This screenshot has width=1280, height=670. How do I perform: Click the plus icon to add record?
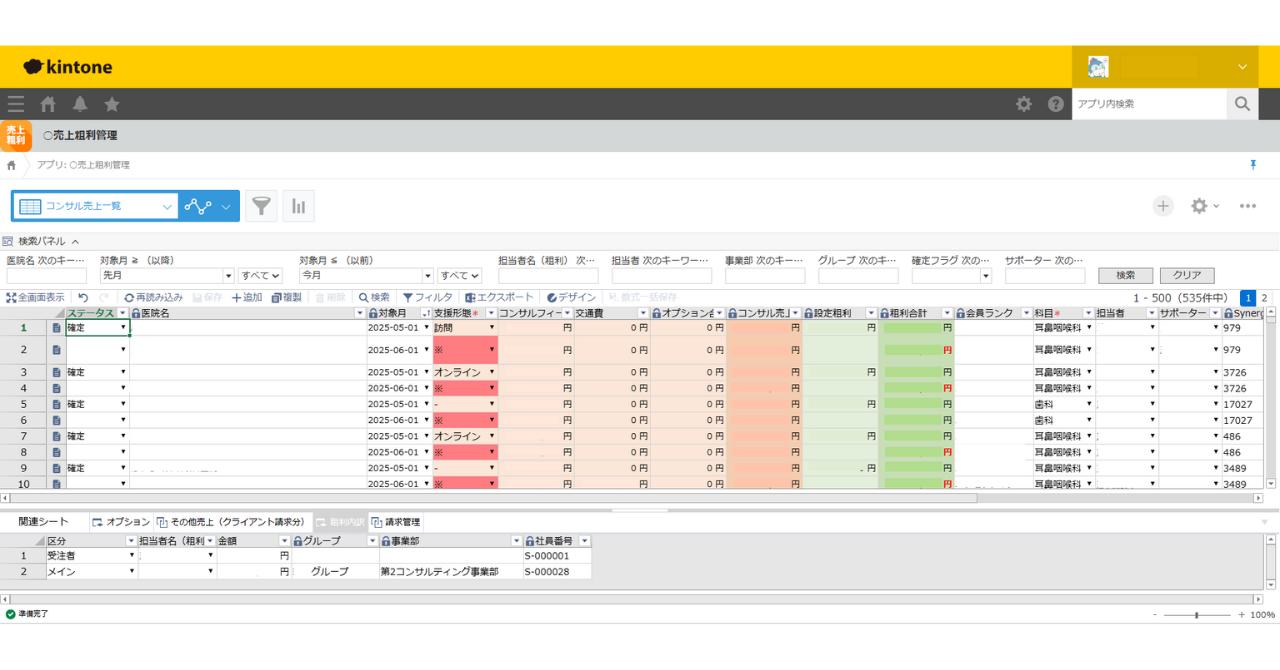click(1163, 206)
